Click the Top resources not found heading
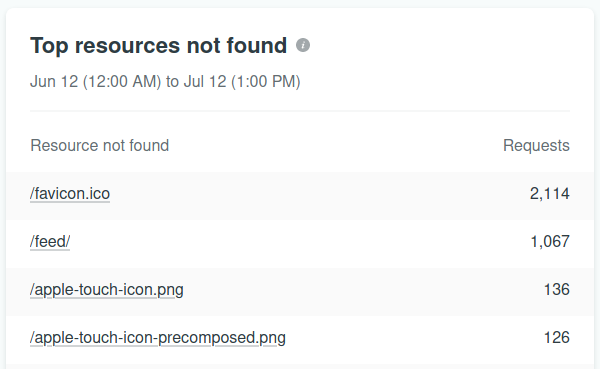Image resolution: width=600 pixels, height=369 pixels. click(158, 46)
